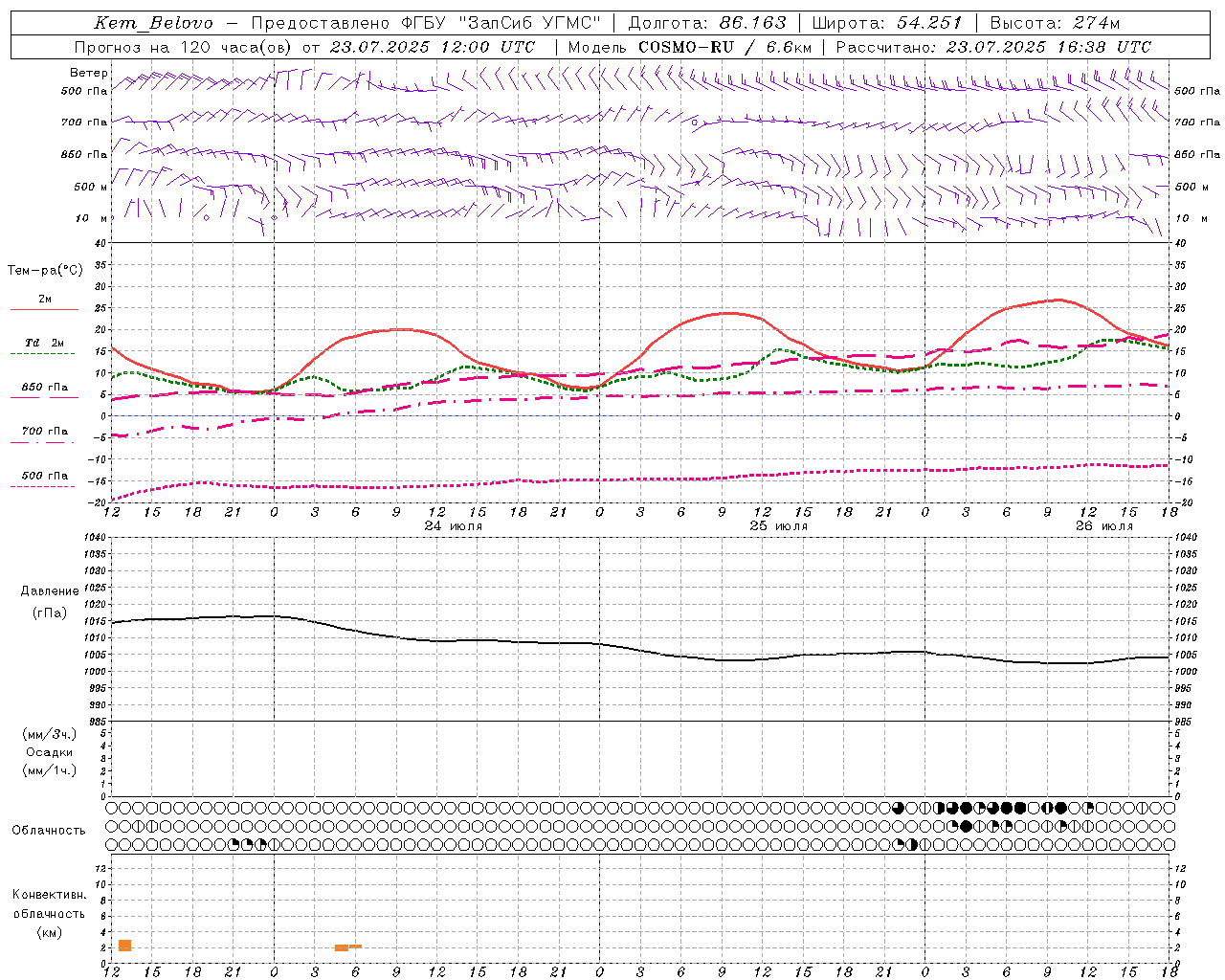Click the station name Kem_Belovo in the title
The image size is (1225, 980).
[x=154, y=23]
